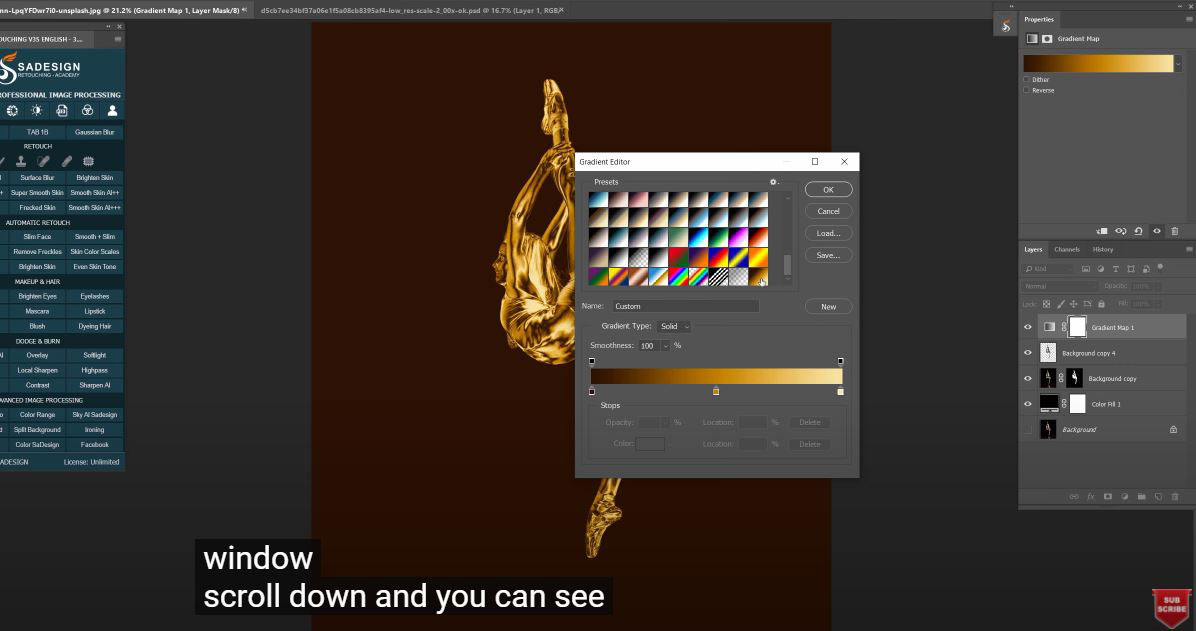Toggle the layer filter switch dot

(x=1160, y=268)
